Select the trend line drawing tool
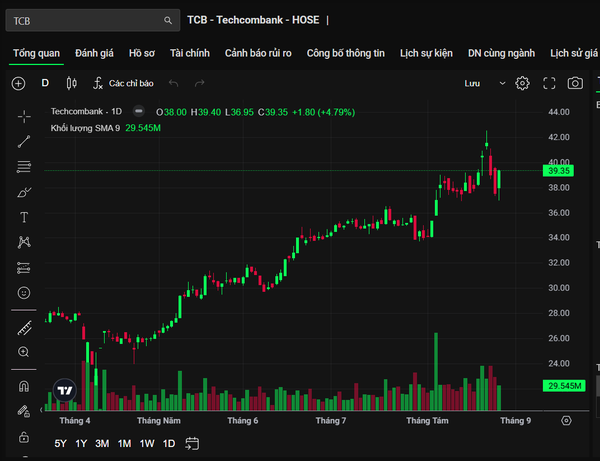600x461 pixels. (24, 142)
